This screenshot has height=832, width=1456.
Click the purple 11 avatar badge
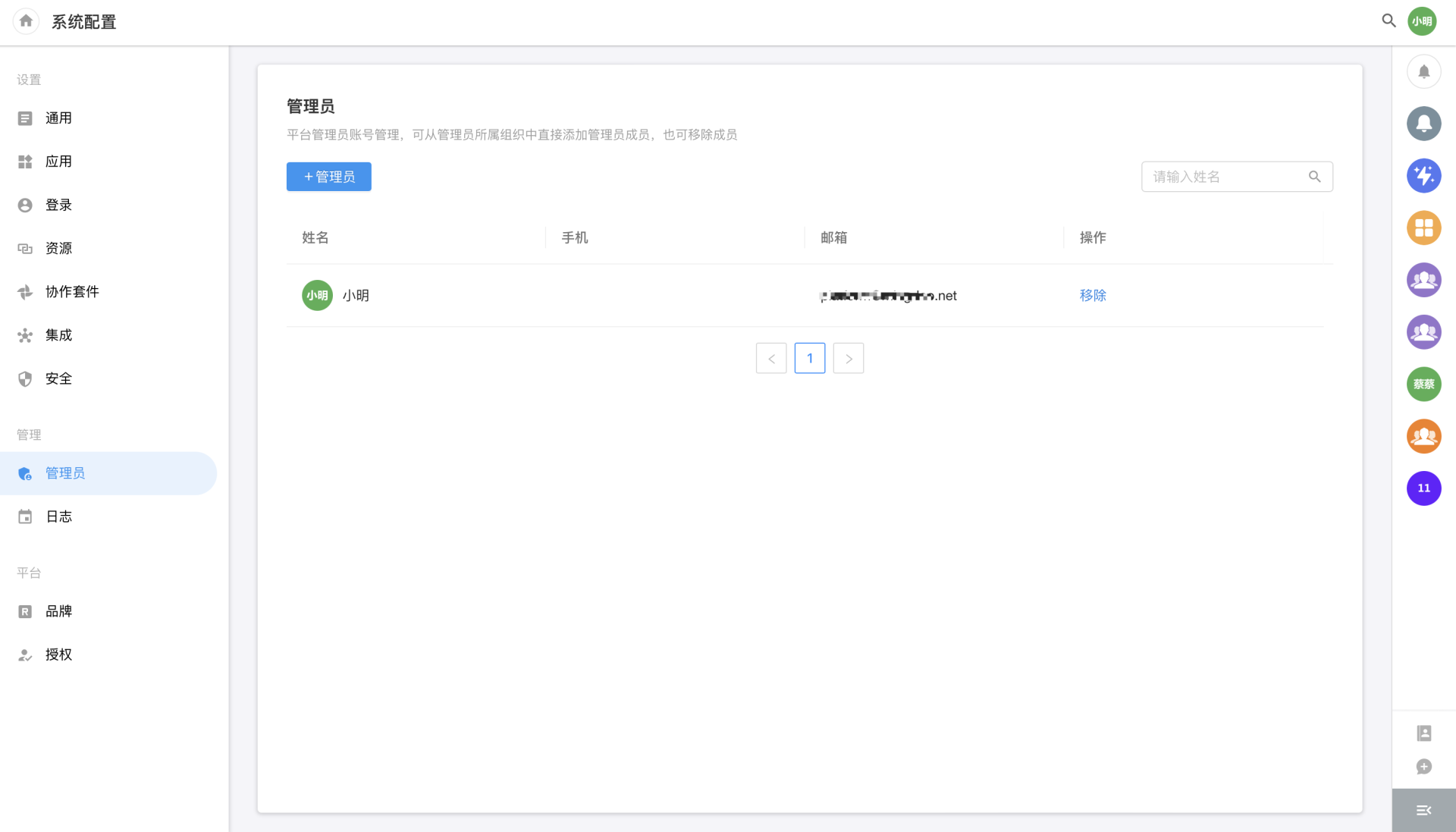[x=1423, y=488]
